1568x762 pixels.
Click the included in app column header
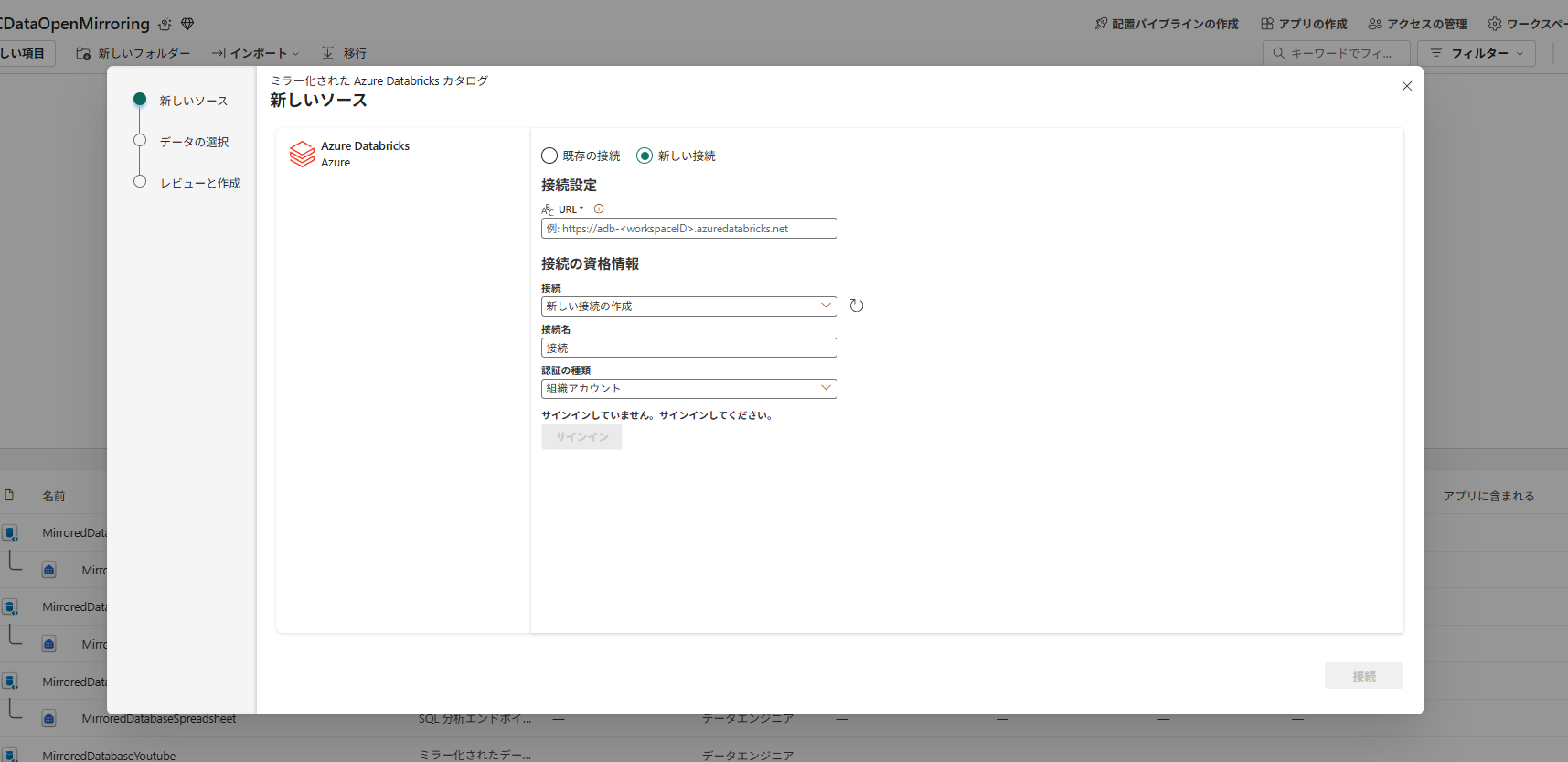1488,496
